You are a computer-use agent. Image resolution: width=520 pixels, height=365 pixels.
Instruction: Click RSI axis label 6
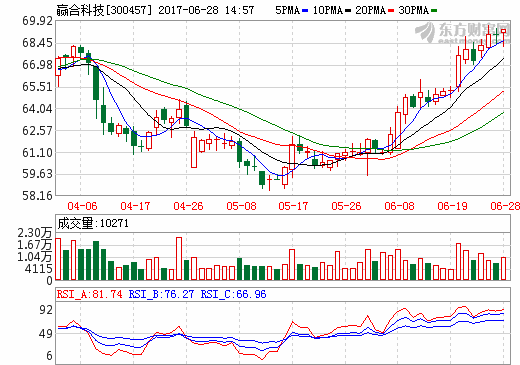tap(49, 356)
